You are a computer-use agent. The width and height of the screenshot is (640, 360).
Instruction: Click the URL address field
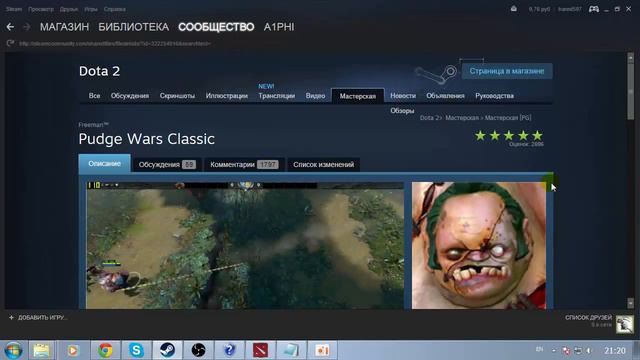click(115, 43)
